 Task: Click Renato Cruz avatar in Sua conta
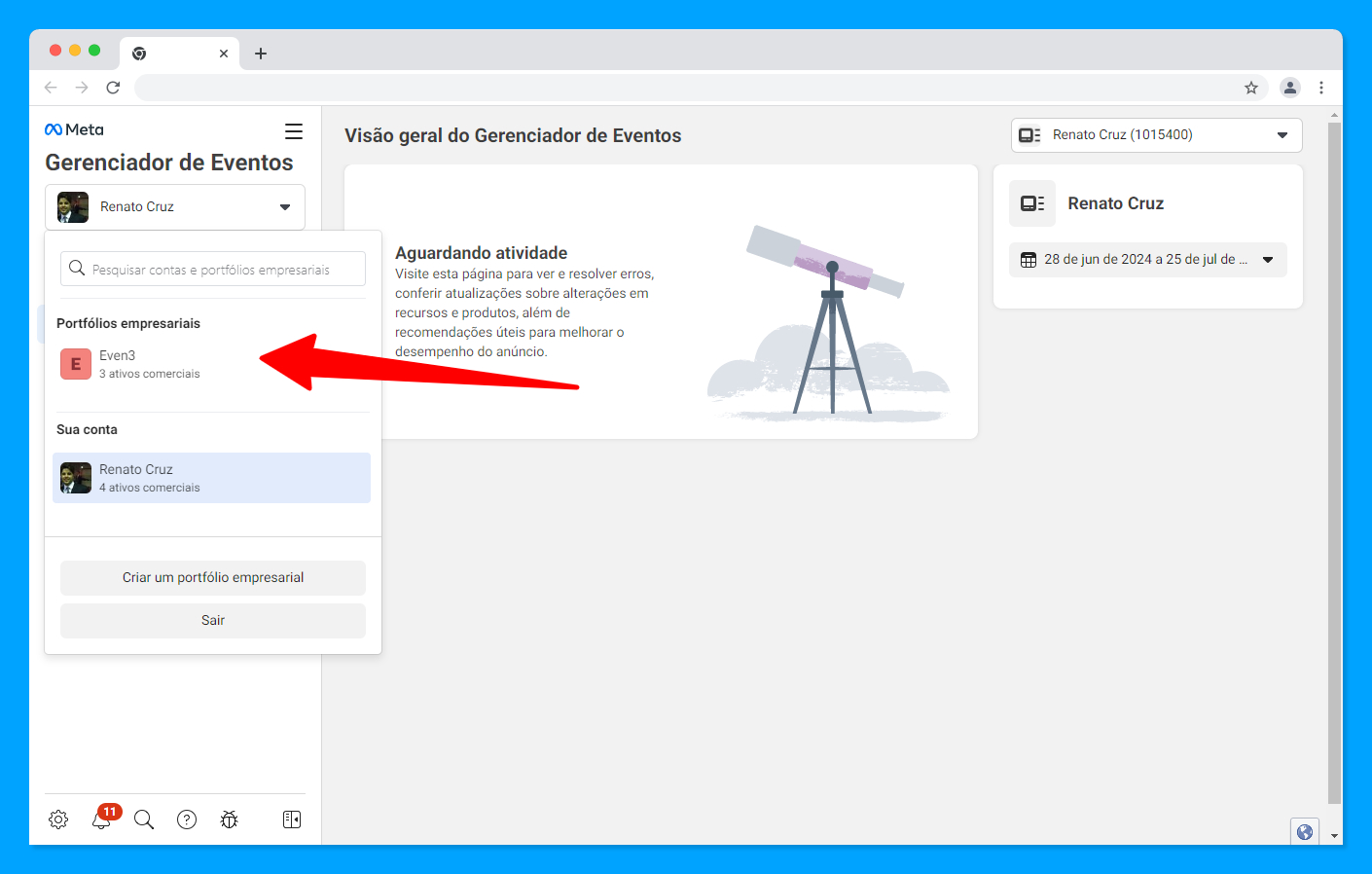coord(76,478)
